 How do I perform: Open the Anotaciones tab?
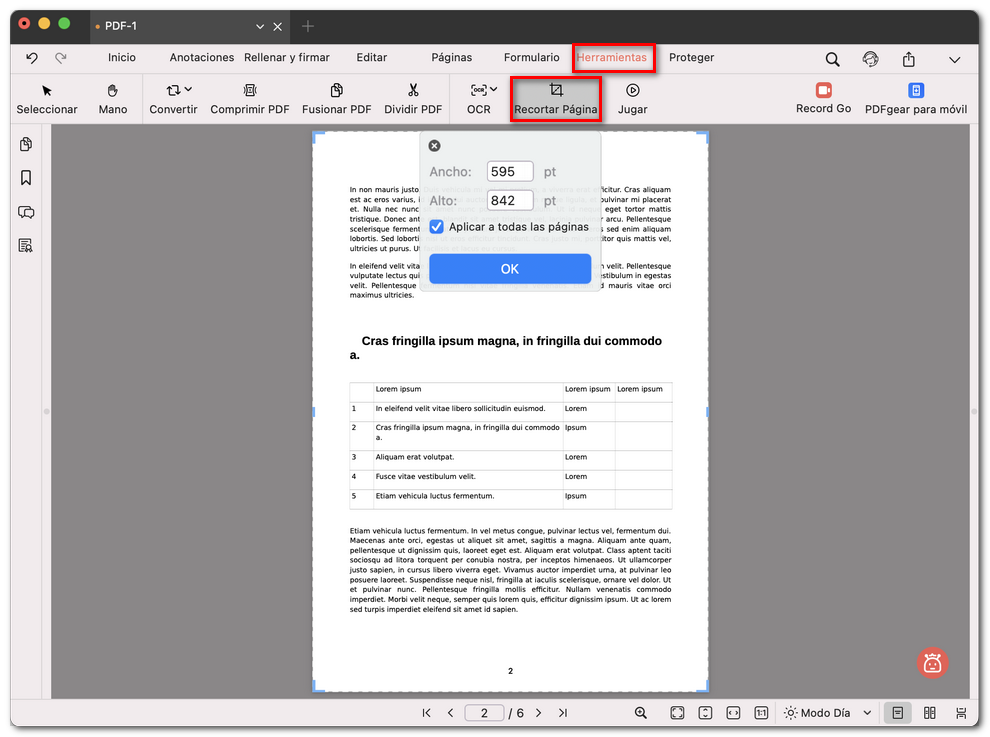tap(201, 58)
